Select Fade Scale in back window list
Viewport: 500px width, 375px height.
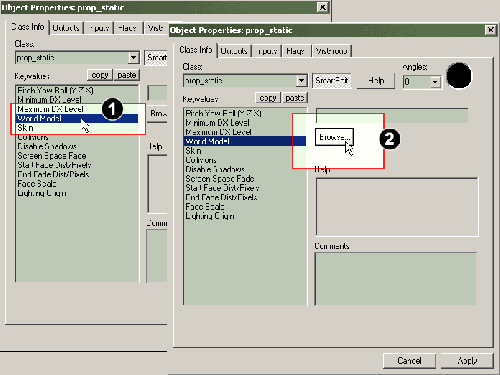[77, 184]
